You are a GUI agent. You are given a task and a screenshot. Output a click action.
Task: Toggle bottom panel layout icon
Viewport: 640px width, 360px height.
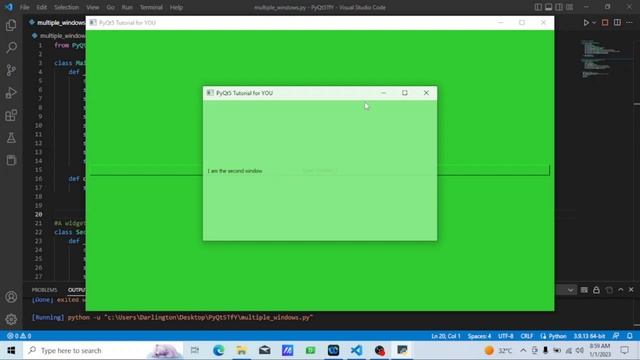pyautogui.click(x=549, y=7)
